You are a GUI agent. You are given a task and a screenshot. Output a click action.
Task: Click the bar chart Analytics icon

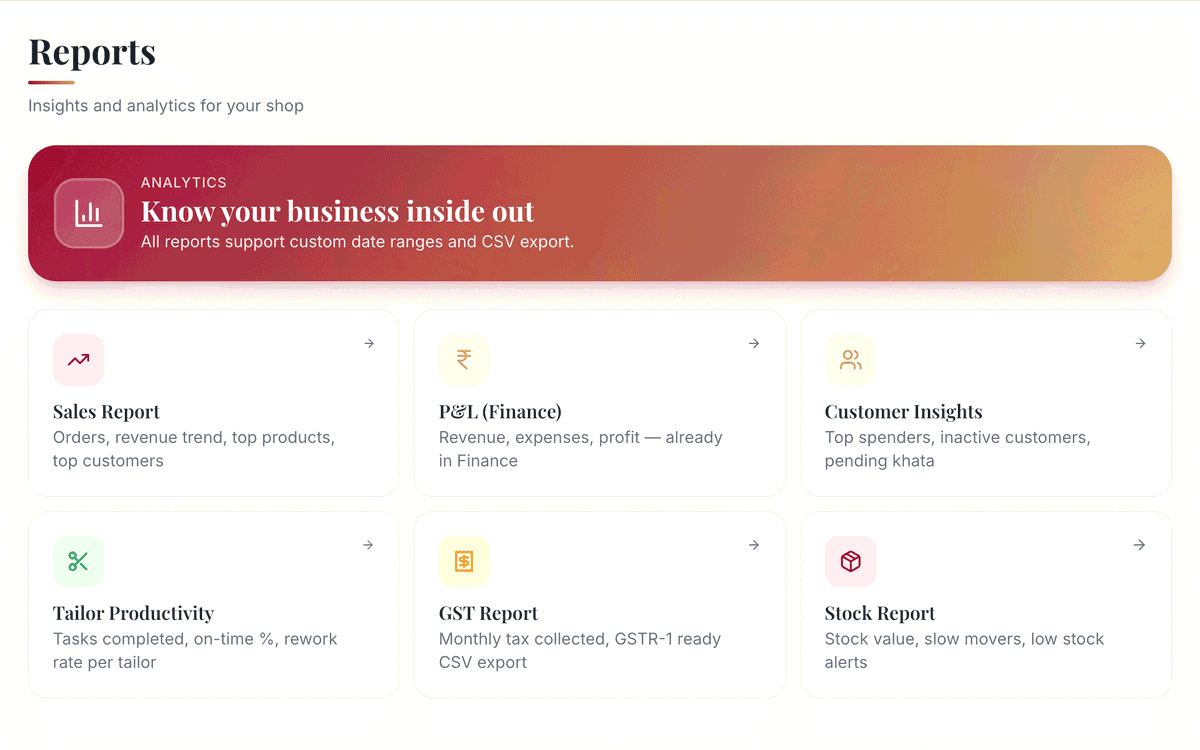(x=89, y=213)
